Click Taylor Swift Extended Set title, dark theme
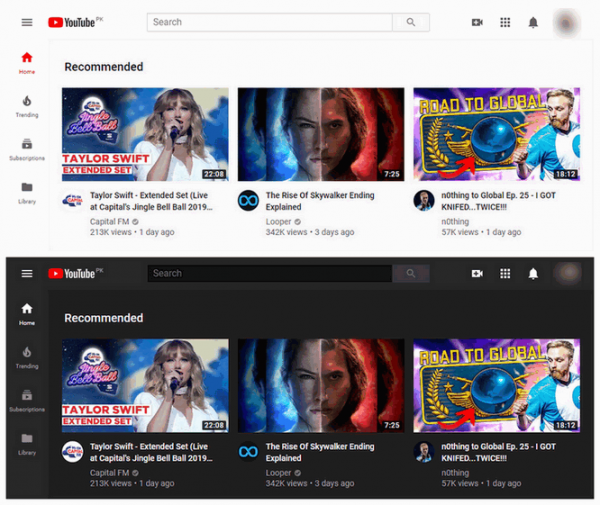The height and width of the screenshot is (505, 600). click(151, 453)
